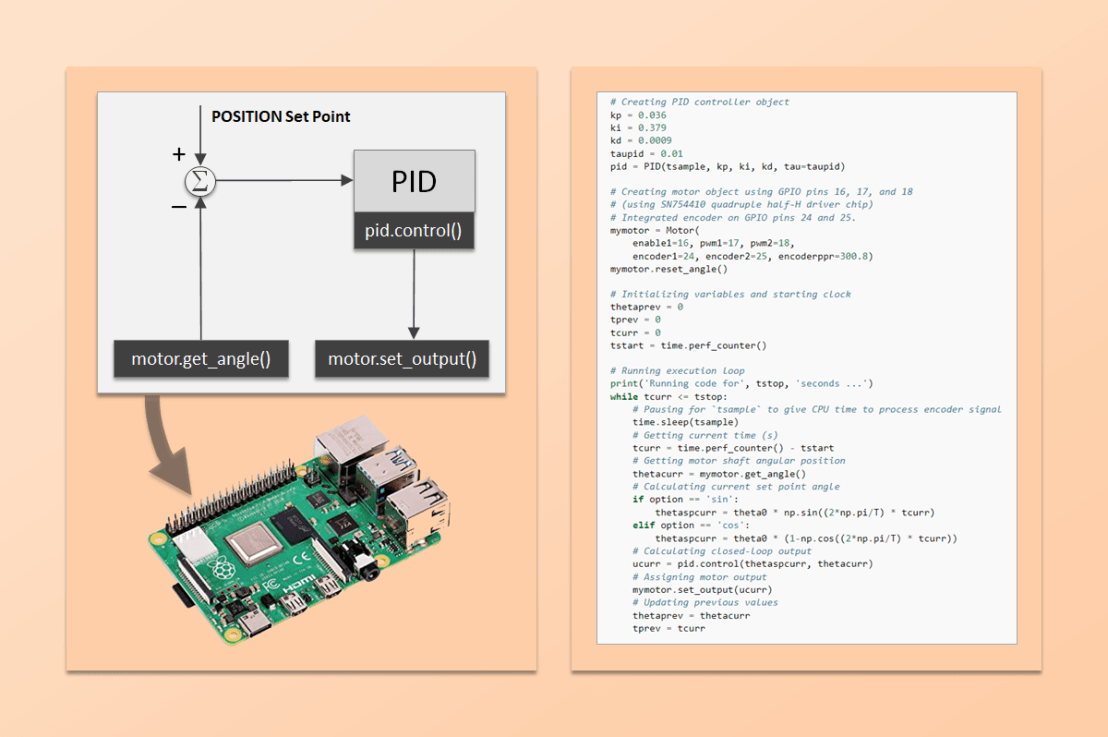The image size is (1108, 737).
Task: Select the kp = 0.036 gain value line
Action: [x=639, y=114]
